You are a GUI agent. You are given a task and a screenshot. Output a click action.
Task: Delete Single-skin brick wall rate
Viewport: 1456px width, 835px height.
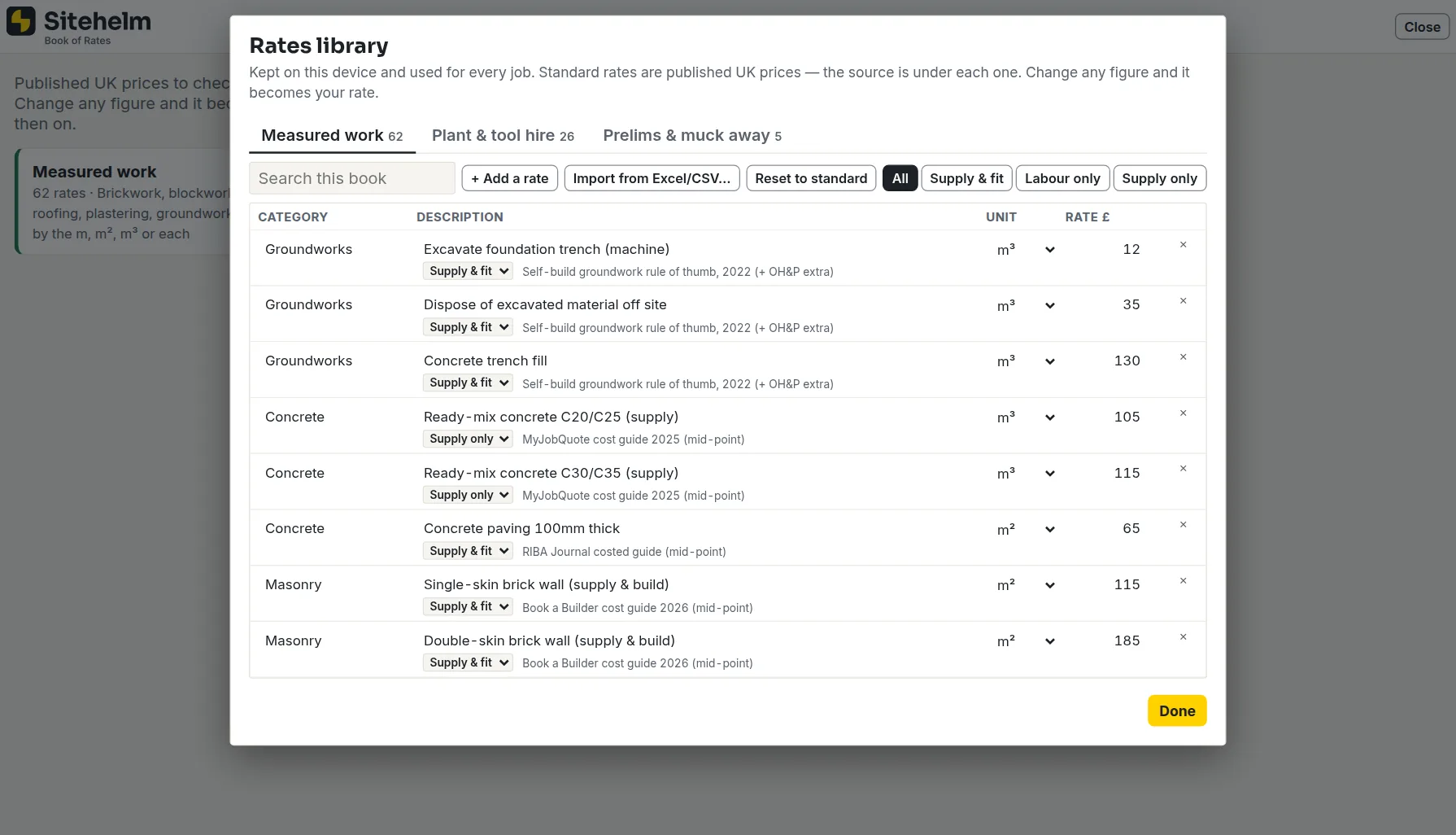coord(1183,581)
